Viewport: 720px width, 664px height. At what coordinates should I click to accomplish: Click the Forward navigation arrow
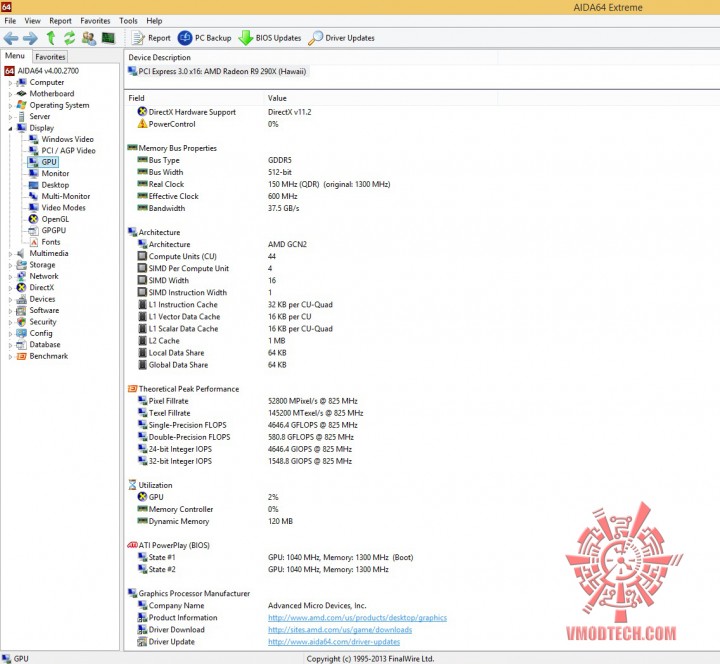30,38
